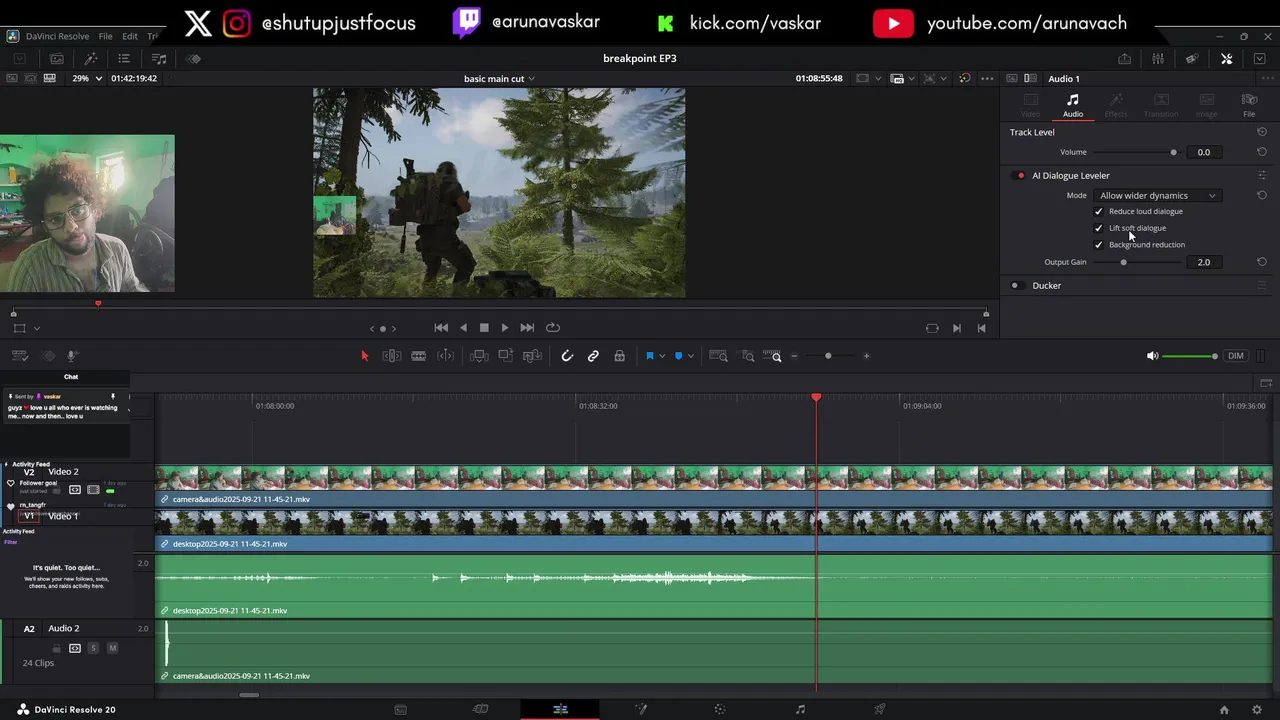Zoom in the timeline with plus button
Screen dimensions: 1280x720
[x=866, y=356]
